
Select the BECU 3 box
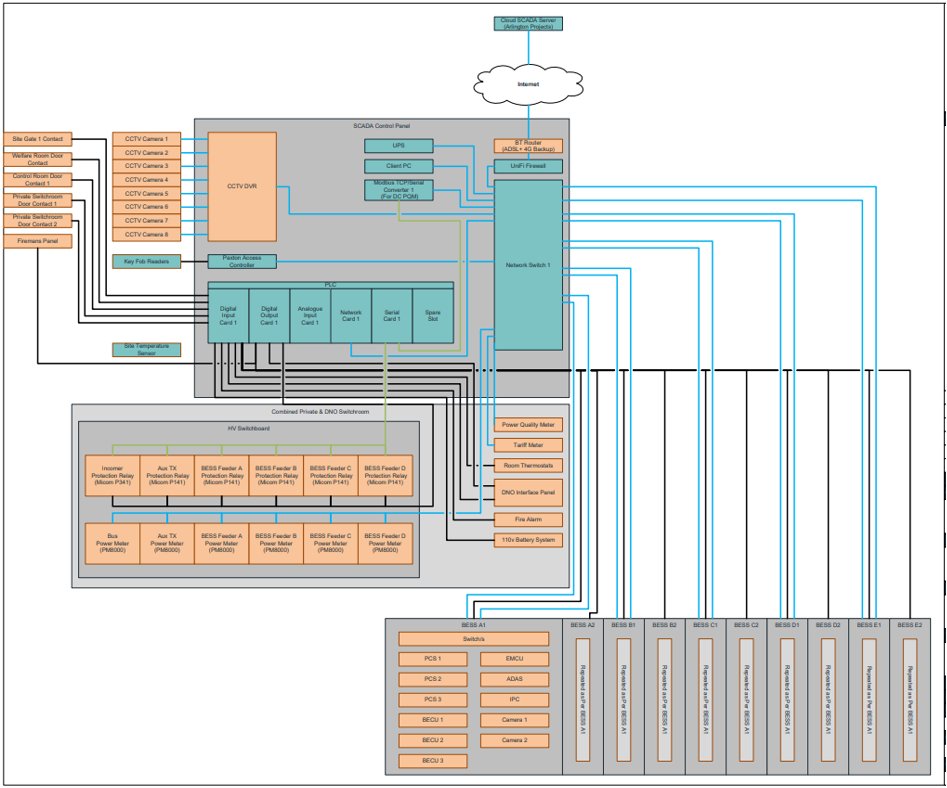[x=433, y=761]
